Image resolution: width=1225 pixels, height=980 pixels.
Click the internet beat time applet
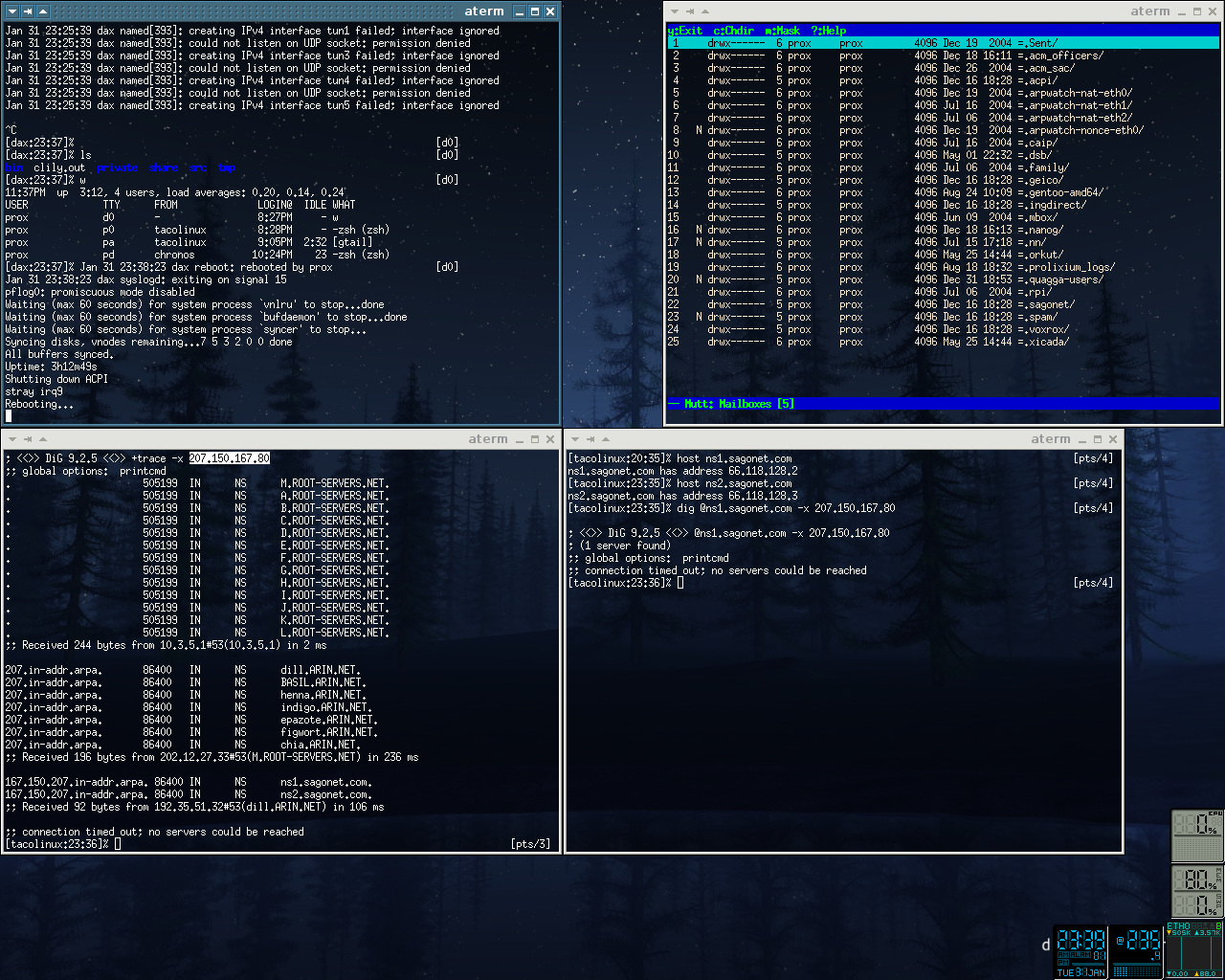[1137, 951]
